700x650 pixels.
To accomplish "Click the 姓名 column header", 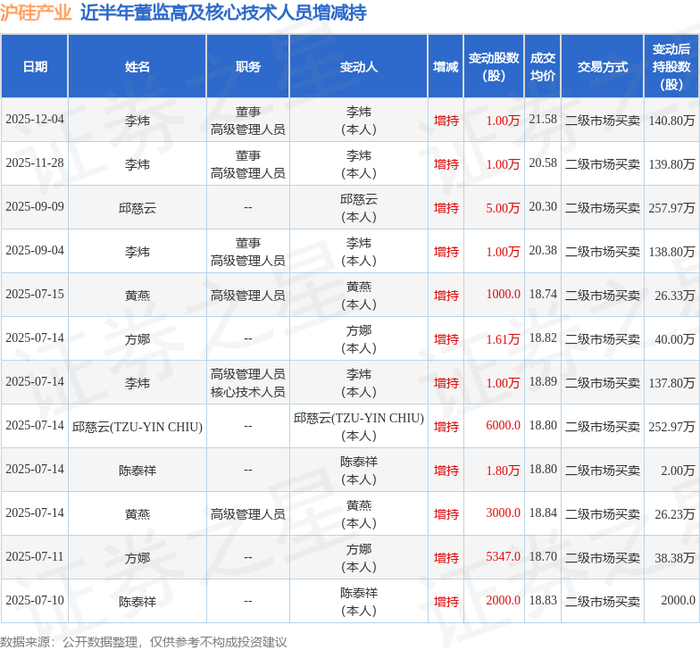I will pyautogui.click(x=137, y=67).
